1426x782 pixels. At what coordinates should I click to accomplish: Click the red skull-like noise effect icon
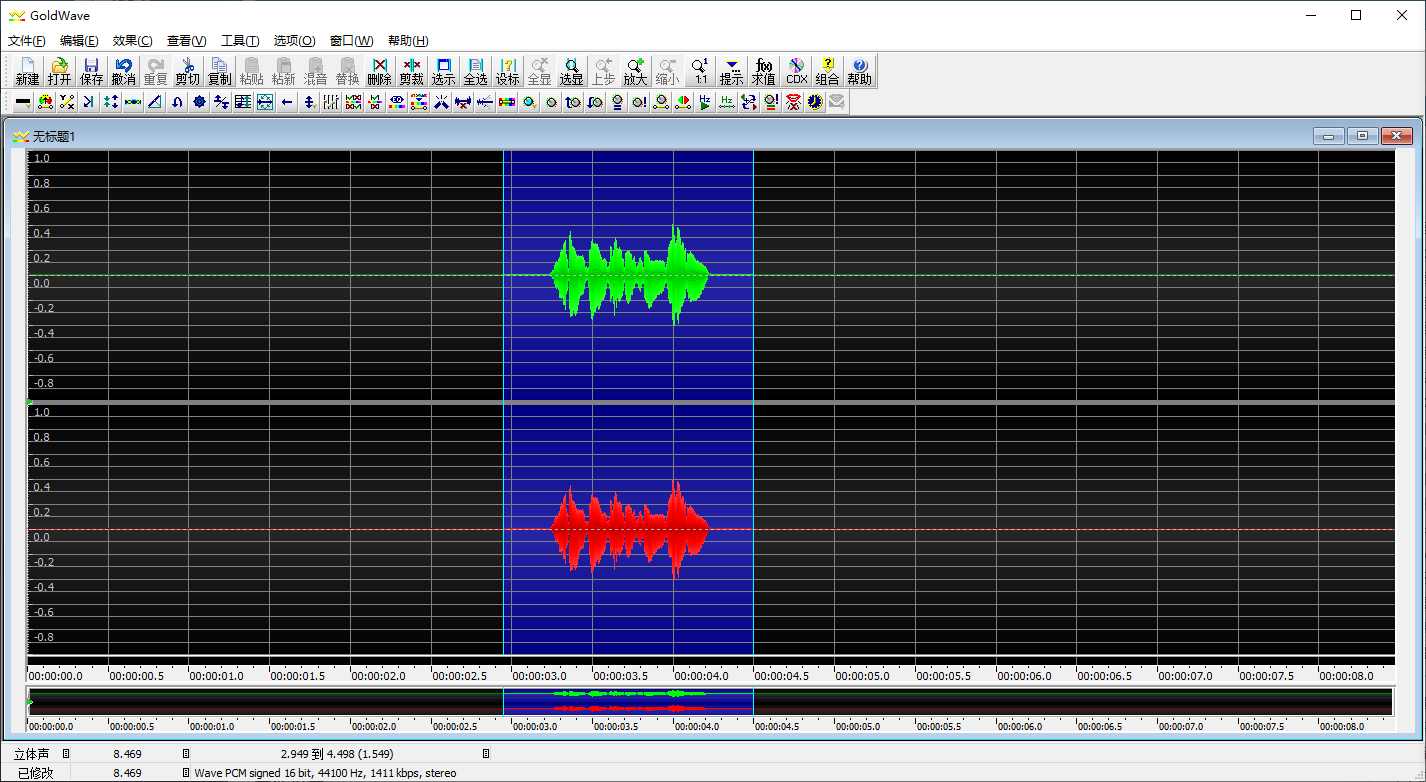click(793, 102)
